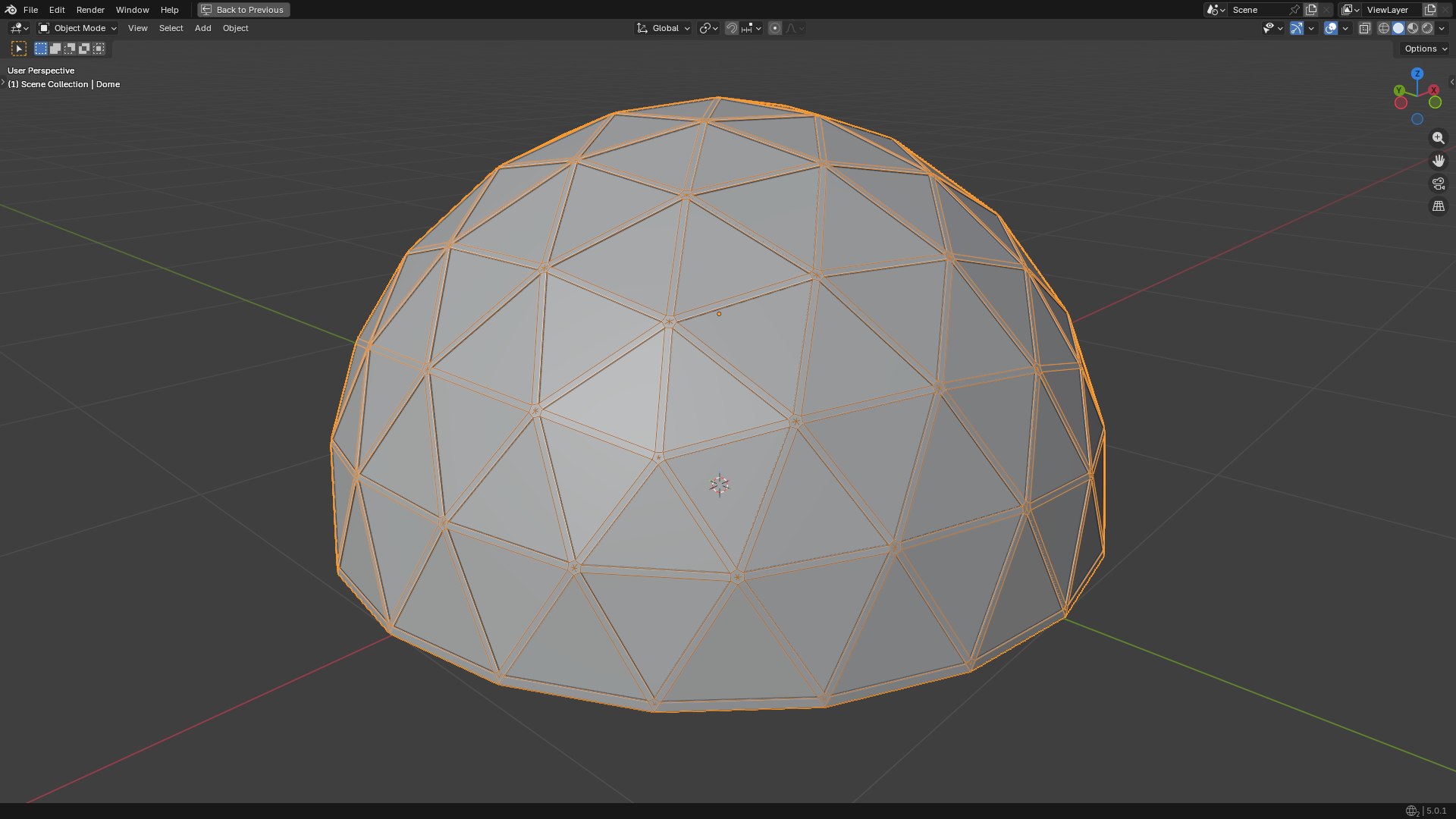Set selection mode to new selection

pyautogui.click(x=41, y=49)
